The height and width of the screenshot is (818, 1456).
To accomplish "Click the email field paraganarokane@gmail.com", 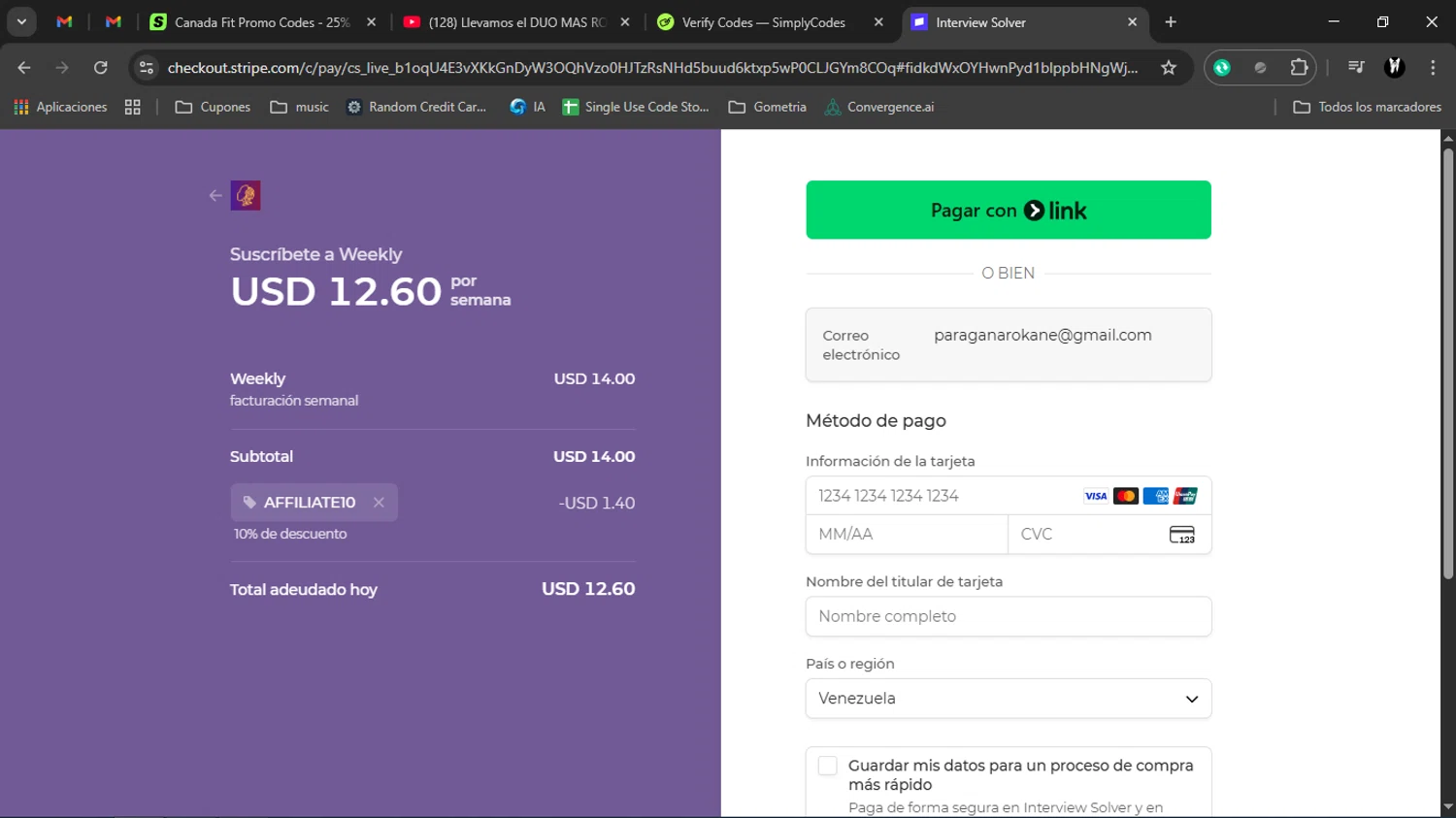I will pos(1009,344).
